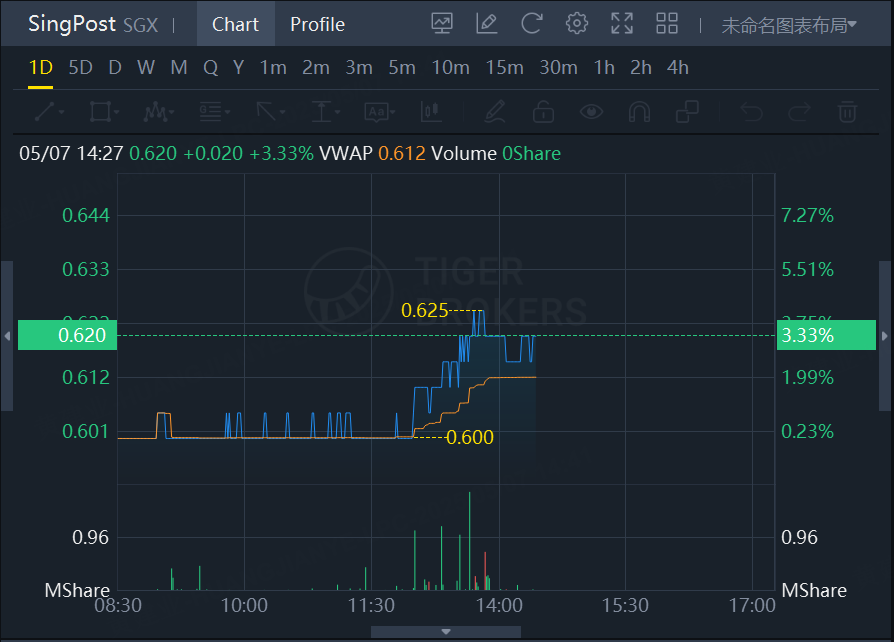Choose the 2h interval
This screenshot has width=894, height=642.
click(x=641, y=68)
